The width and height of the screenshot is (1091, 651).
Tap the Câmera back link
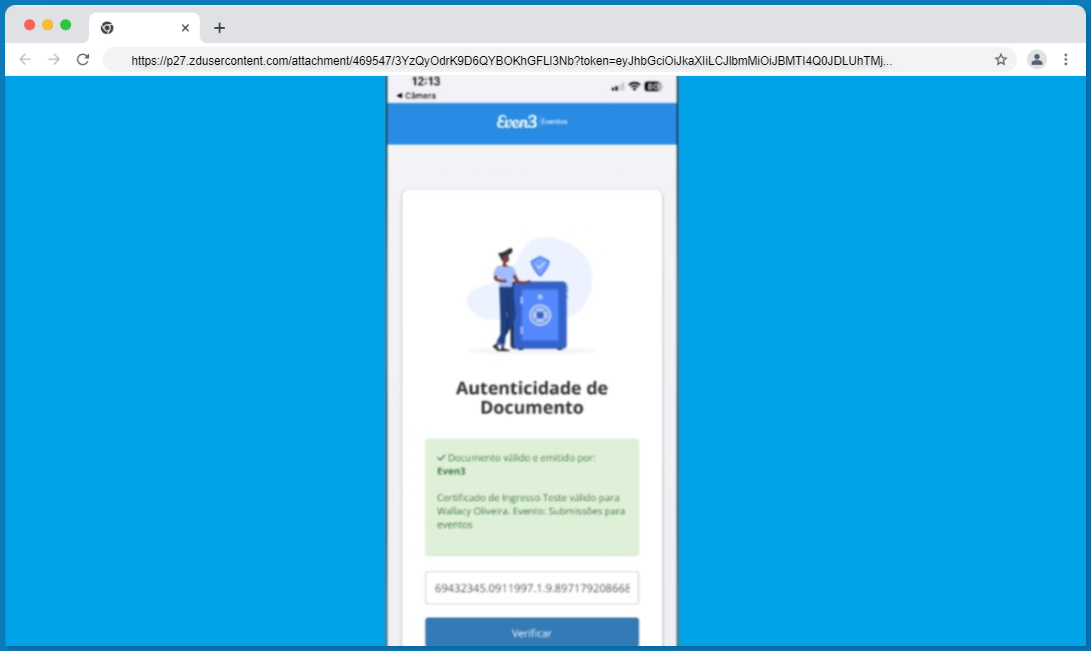click(416, 96)
